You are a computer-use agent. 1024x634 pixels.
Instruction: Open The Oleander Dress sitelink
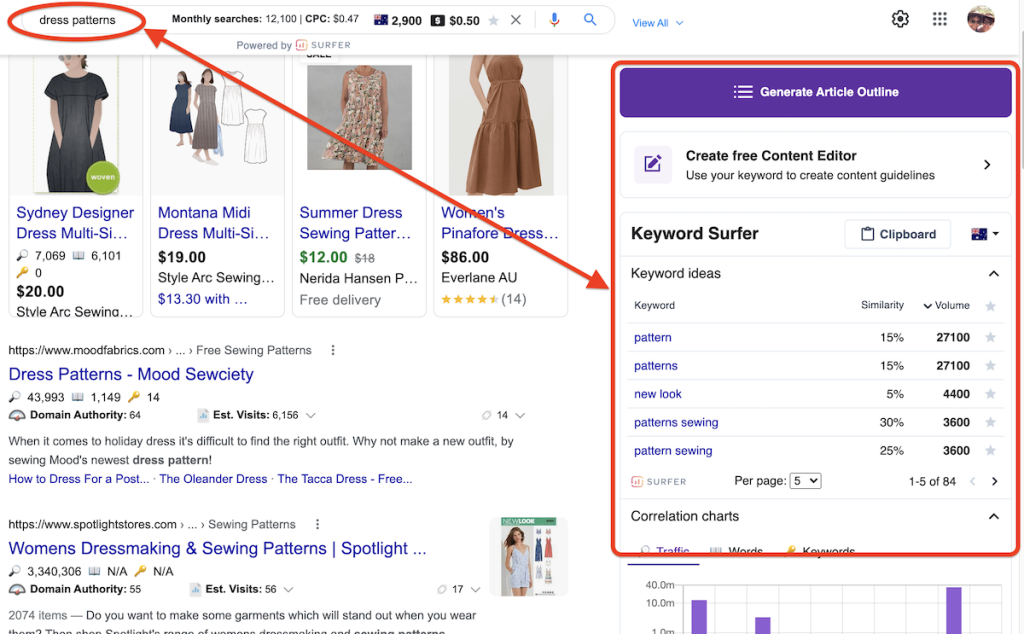(213, 479)
